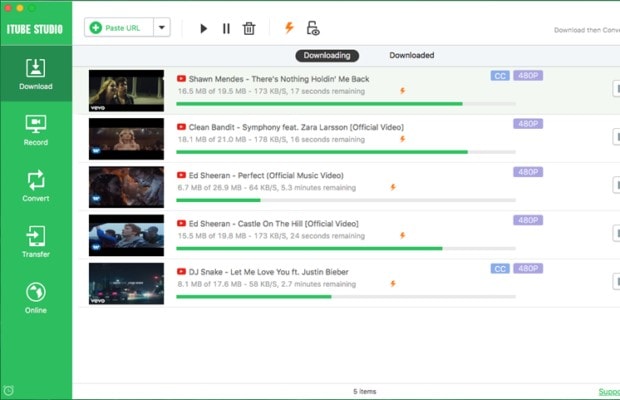Click Castle On The Hill progress bar
This screenshot has height=400, width=620.
(x=346, y=249)
